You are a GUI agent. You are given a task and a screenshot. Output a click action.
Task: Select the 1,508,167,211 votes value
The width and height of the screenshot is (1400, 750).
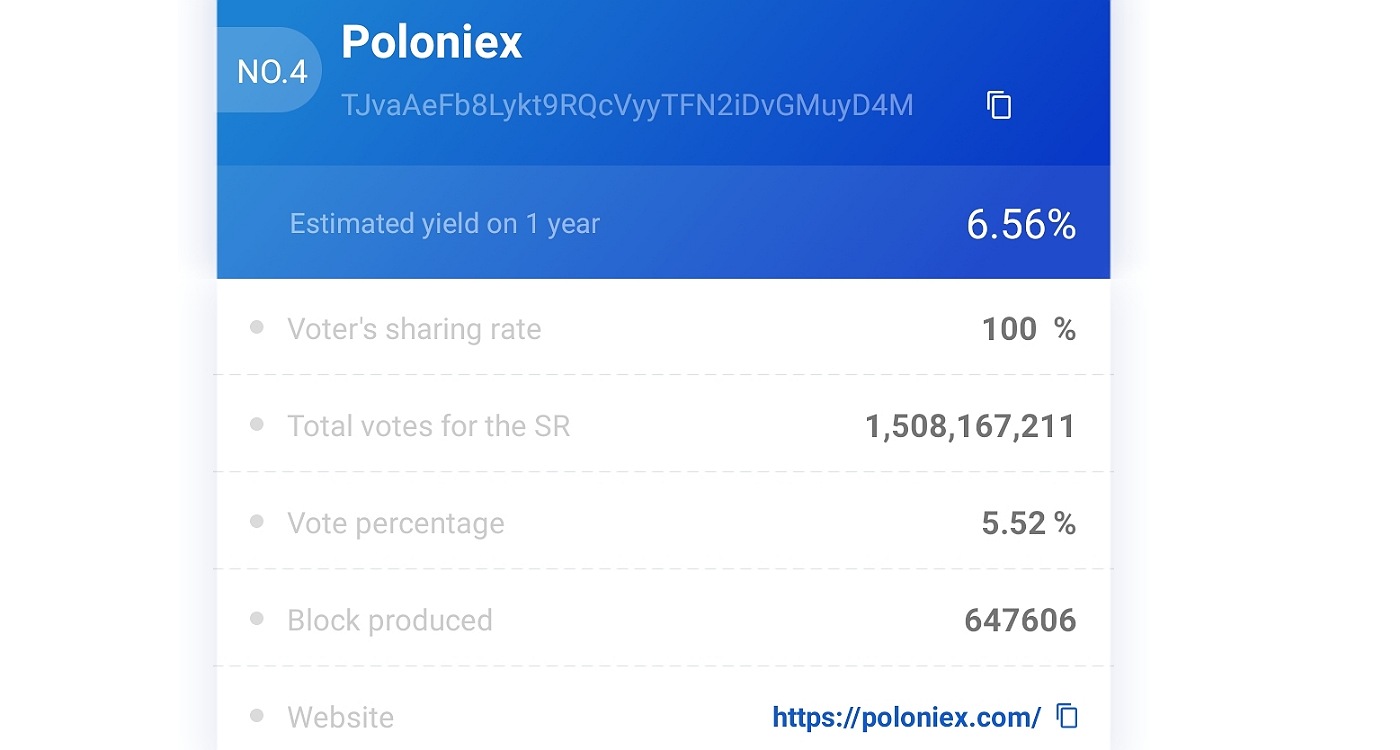pos(970,427)
